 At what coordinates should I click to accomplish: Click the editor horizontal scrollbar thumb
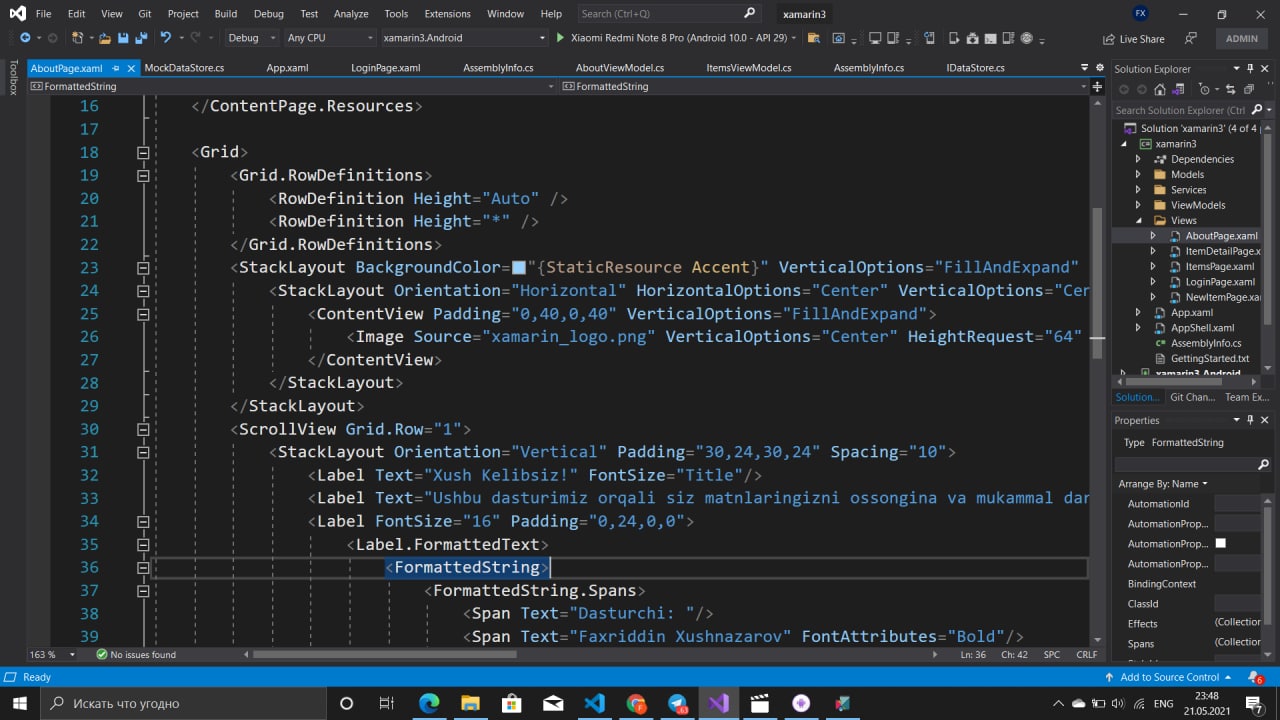point(385,654)
